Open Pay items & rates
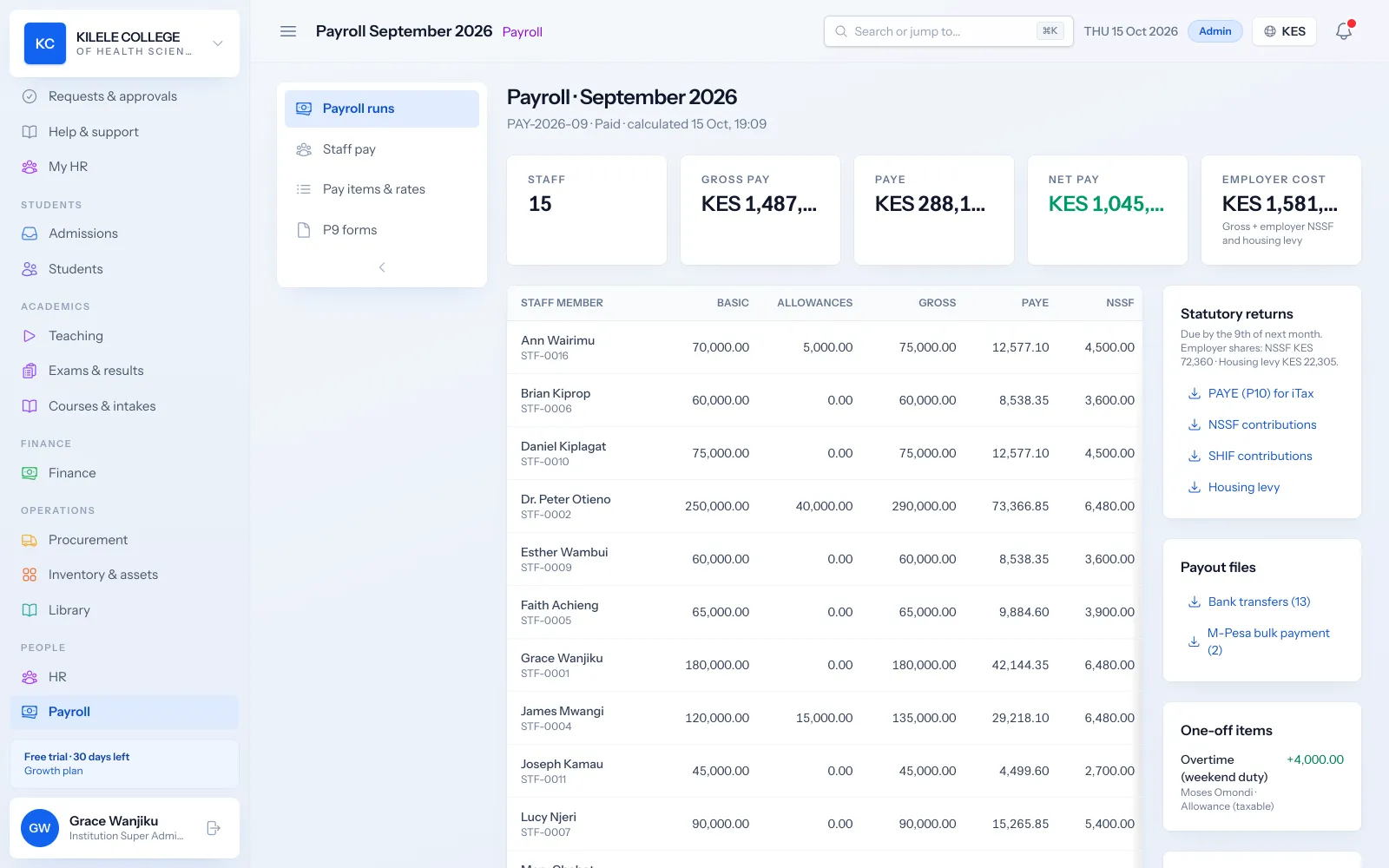The image size is (1389, 868). click(382, 189)
